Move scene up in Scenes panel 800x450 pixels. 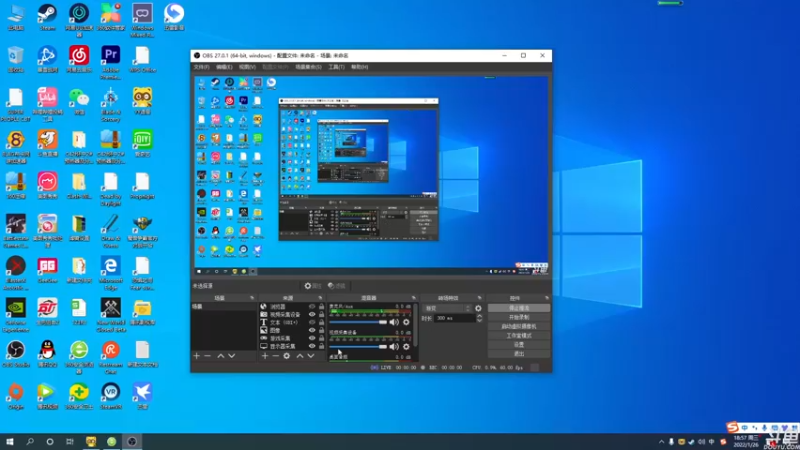[x=220, y=356]
